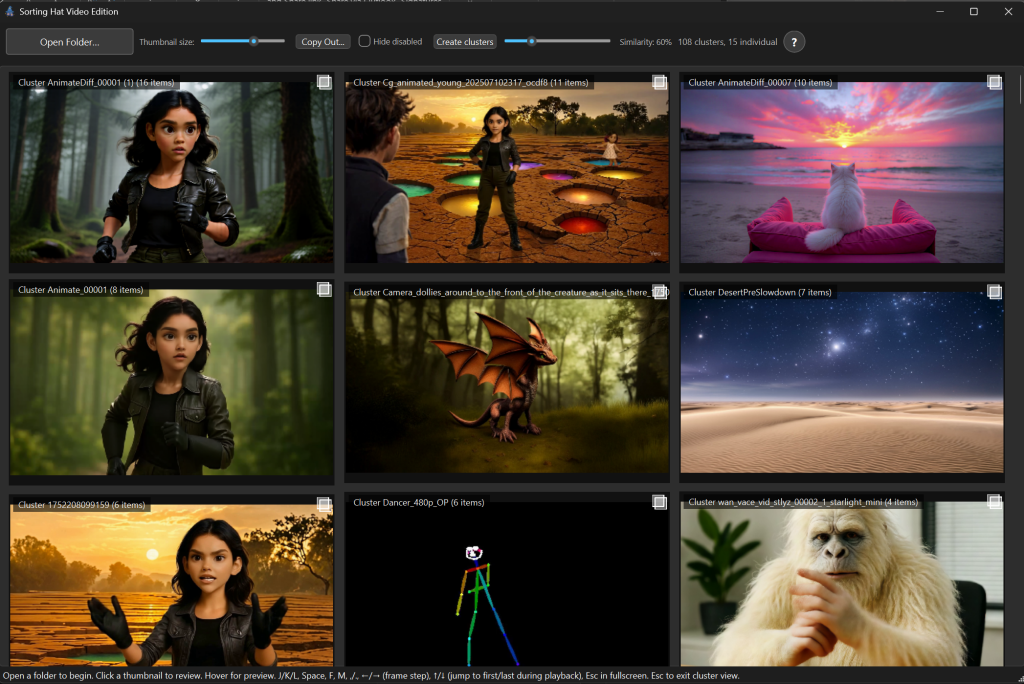This screenshot has height=684, width=1024.
Task: Click the Thumbnail size: label
Action: coord(167,42)
